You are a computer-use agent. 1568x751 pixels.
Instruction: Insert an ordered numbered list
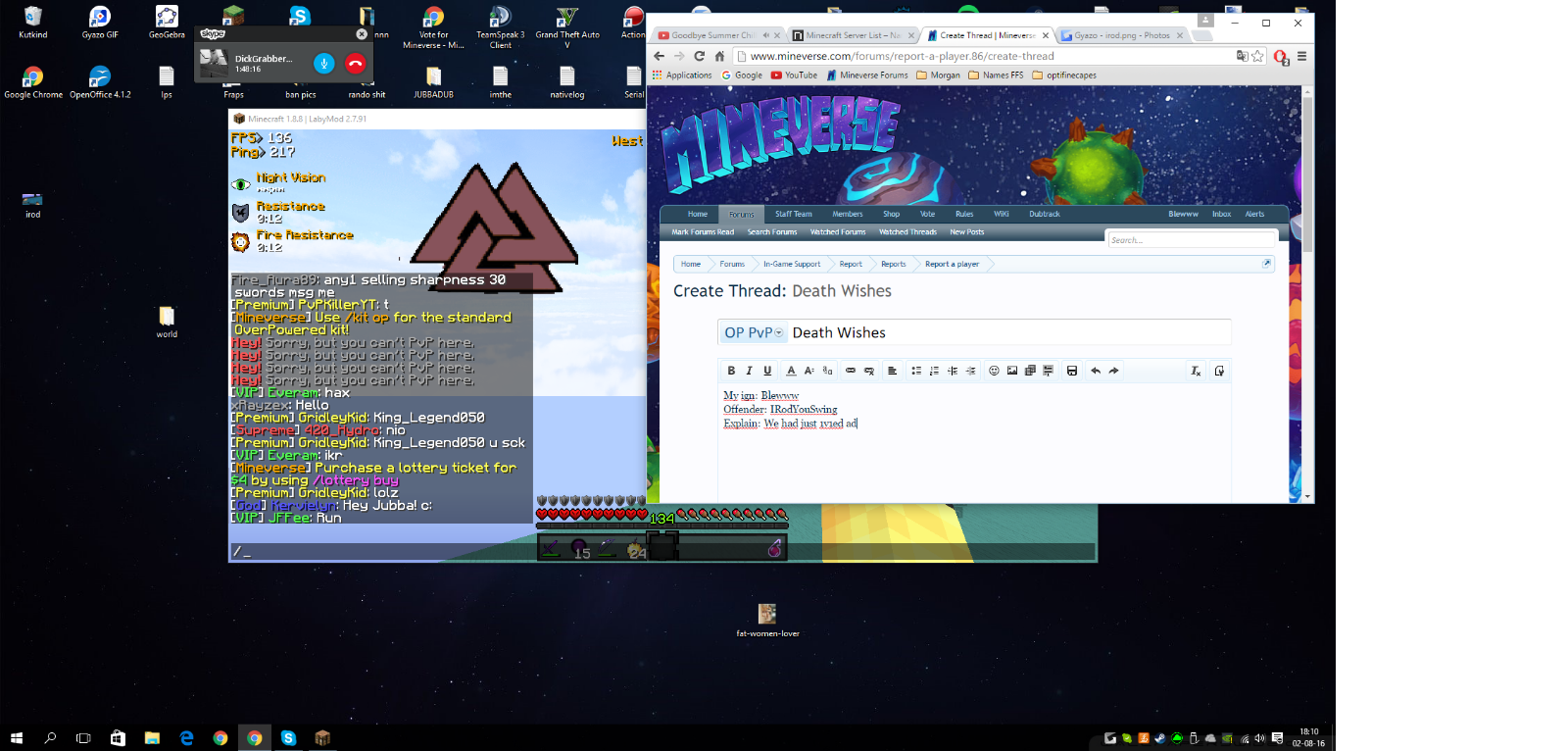click(x=934, y=371)
